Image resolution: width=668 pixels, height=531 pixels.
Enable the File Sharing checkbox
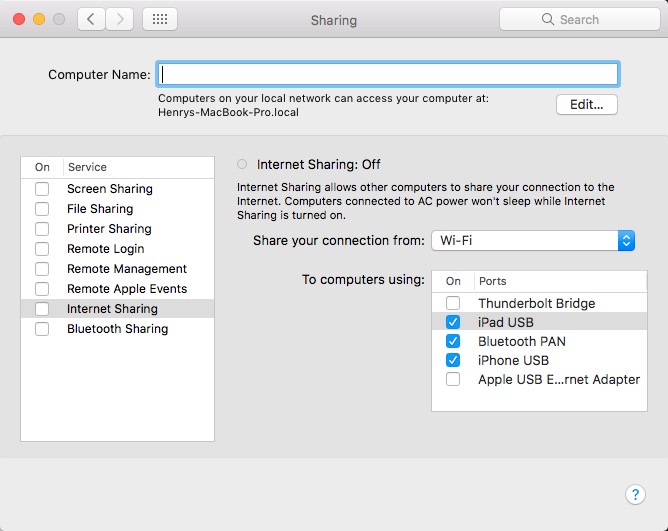click(x=42, y=209)
